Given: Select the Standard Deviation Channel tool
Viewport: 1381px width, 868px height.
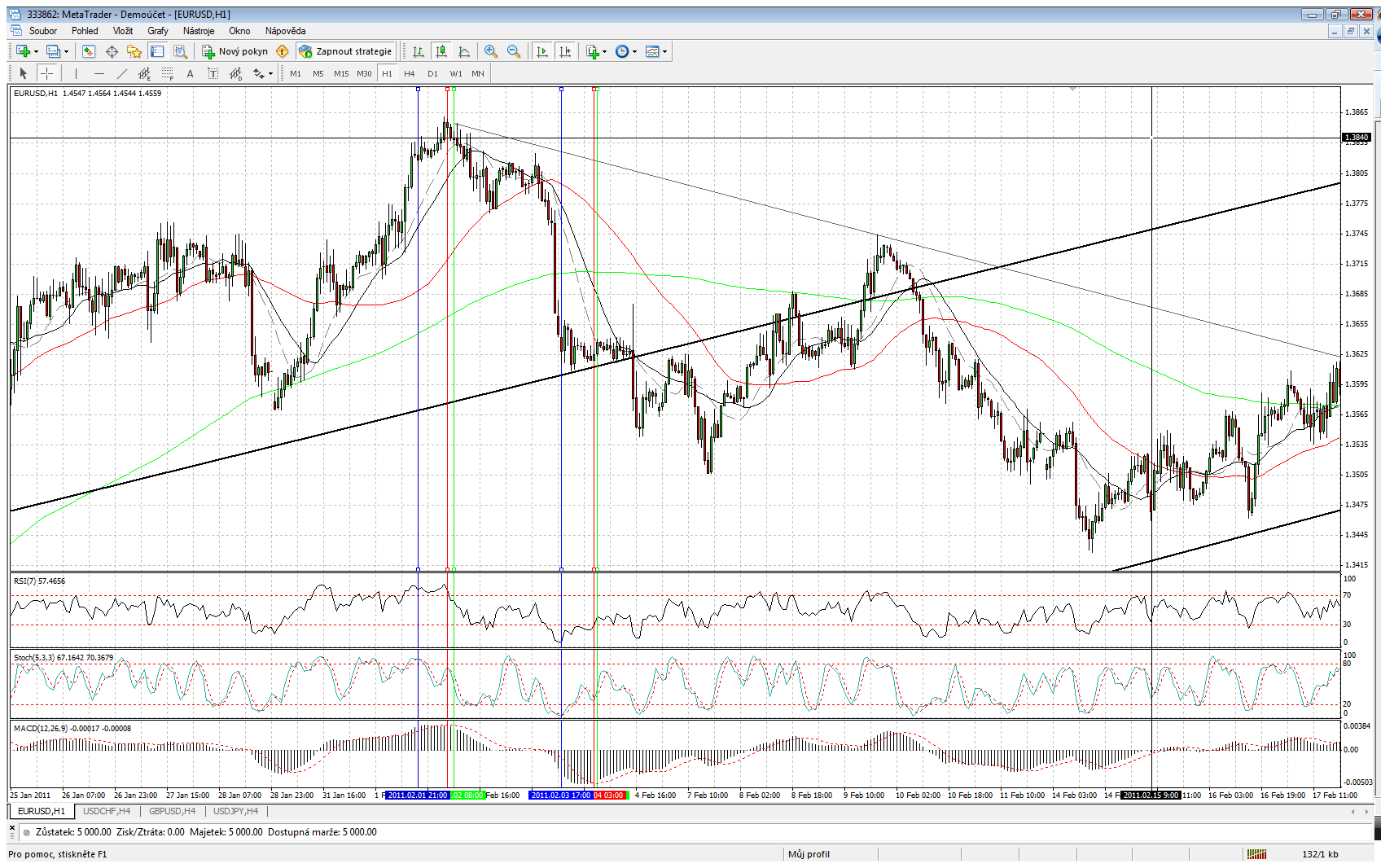Looking at the screenshot, I should [x=235, y=73].
